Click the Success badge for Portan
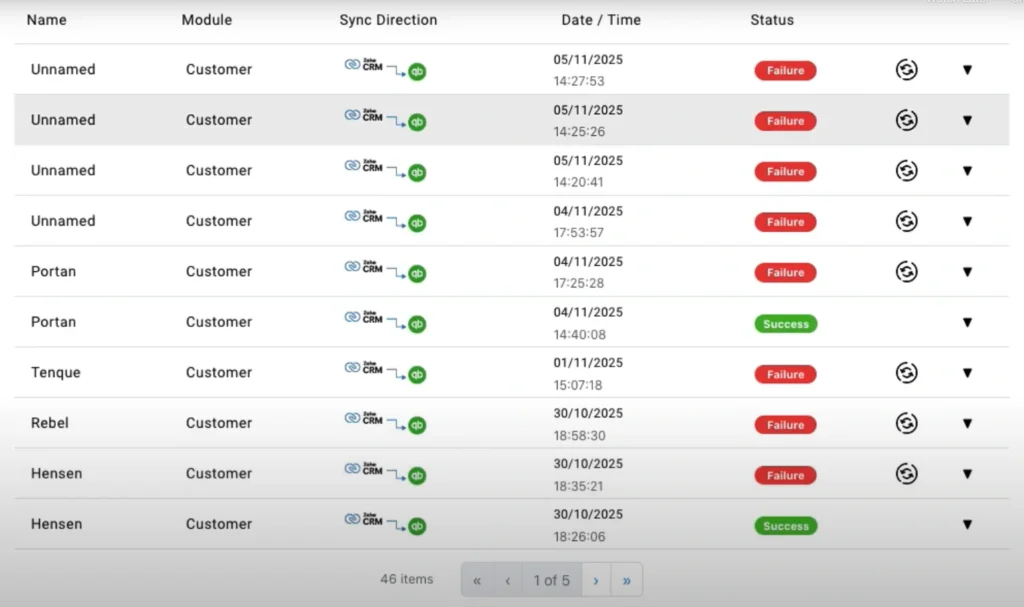The width and height of the screenshot is (1024, 607). (x=785, y=323)
